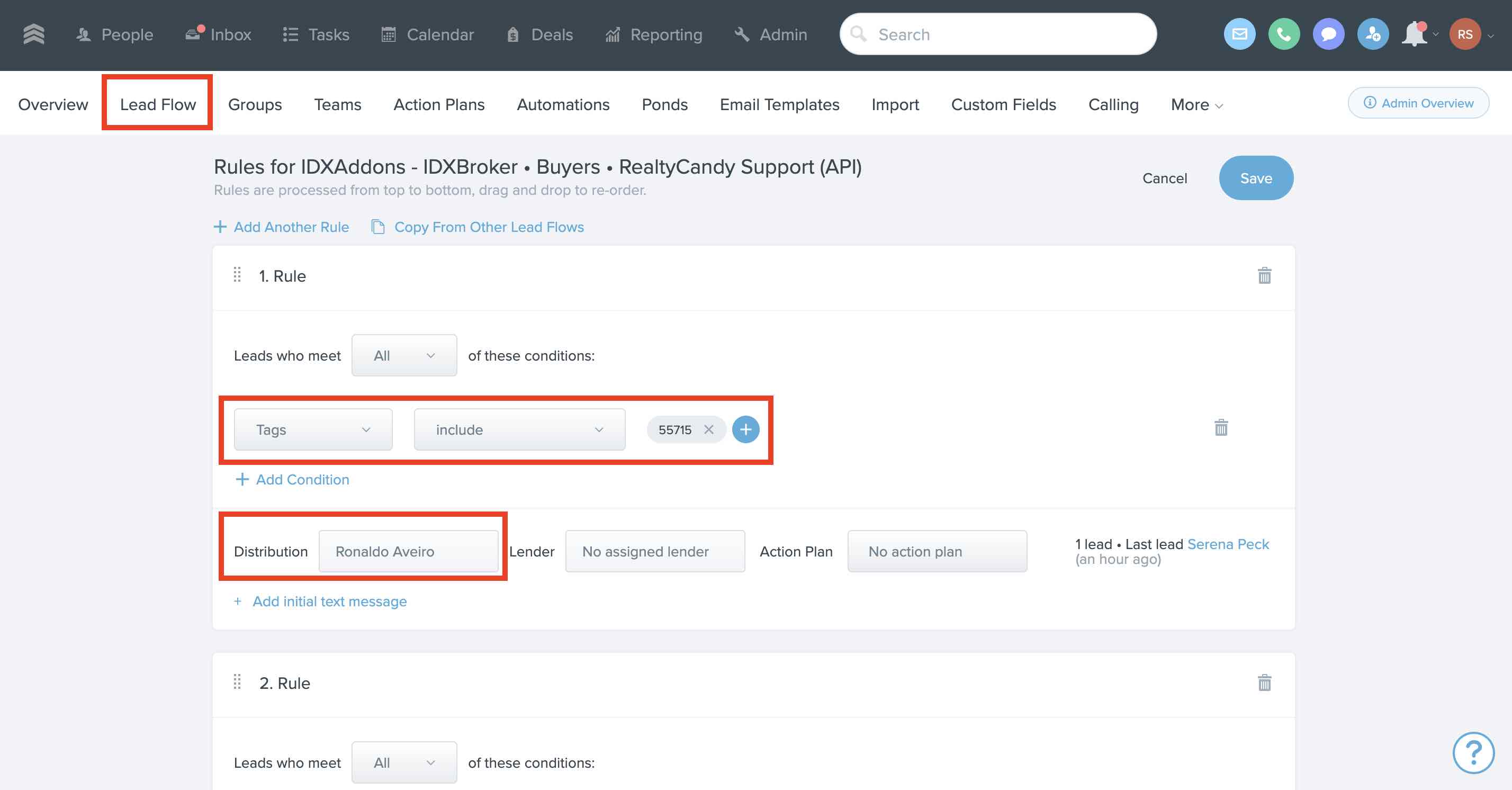Open the Tags condition field dropdown

(x=313, y=429)
